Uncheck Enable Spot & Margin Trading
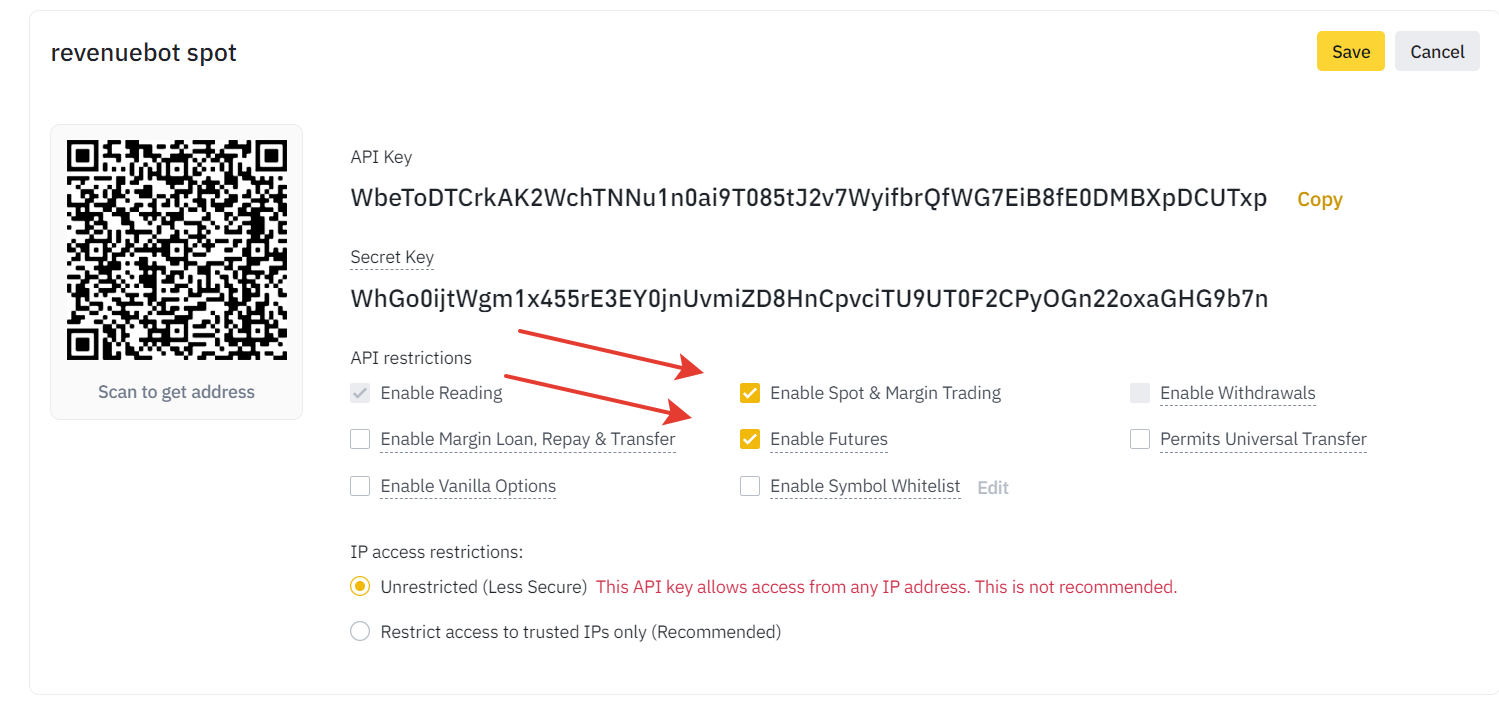1499x710 pixels. (750, 393)
